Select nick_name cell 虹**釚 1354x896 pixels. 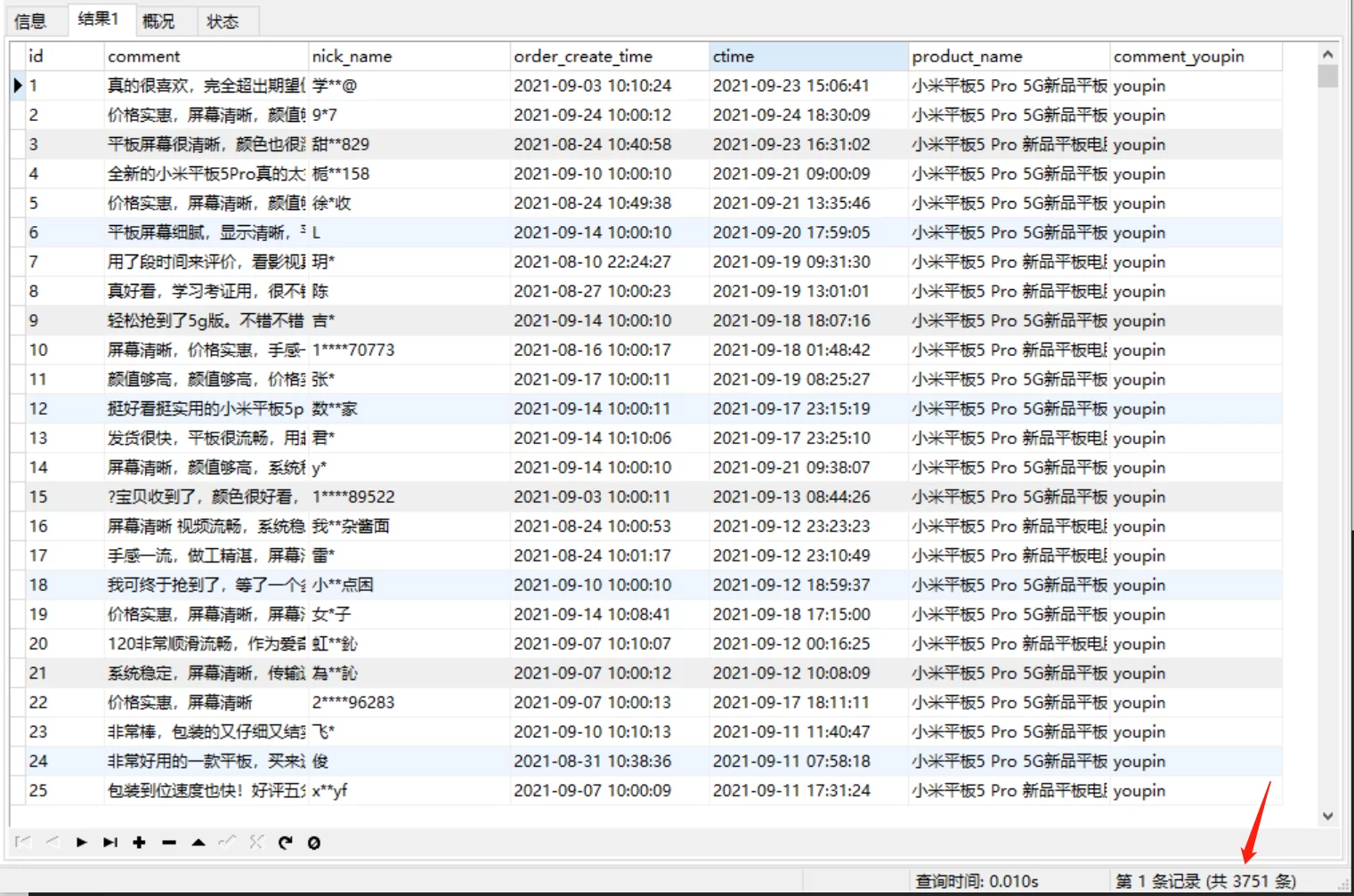tap(409, 643)
